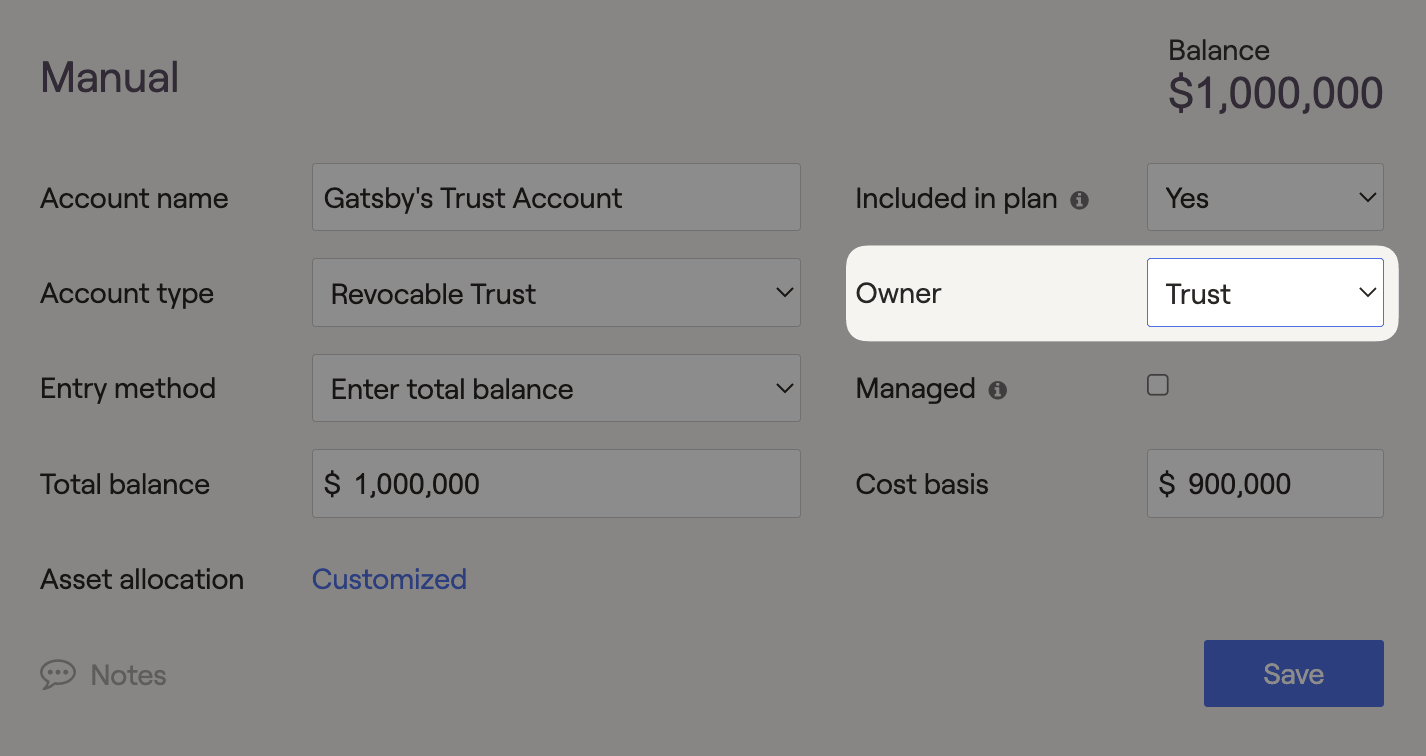The image size is (1426, 756).
Task: Click the Owner dropdown chevron arrow
Action: tap(1367, 293)
